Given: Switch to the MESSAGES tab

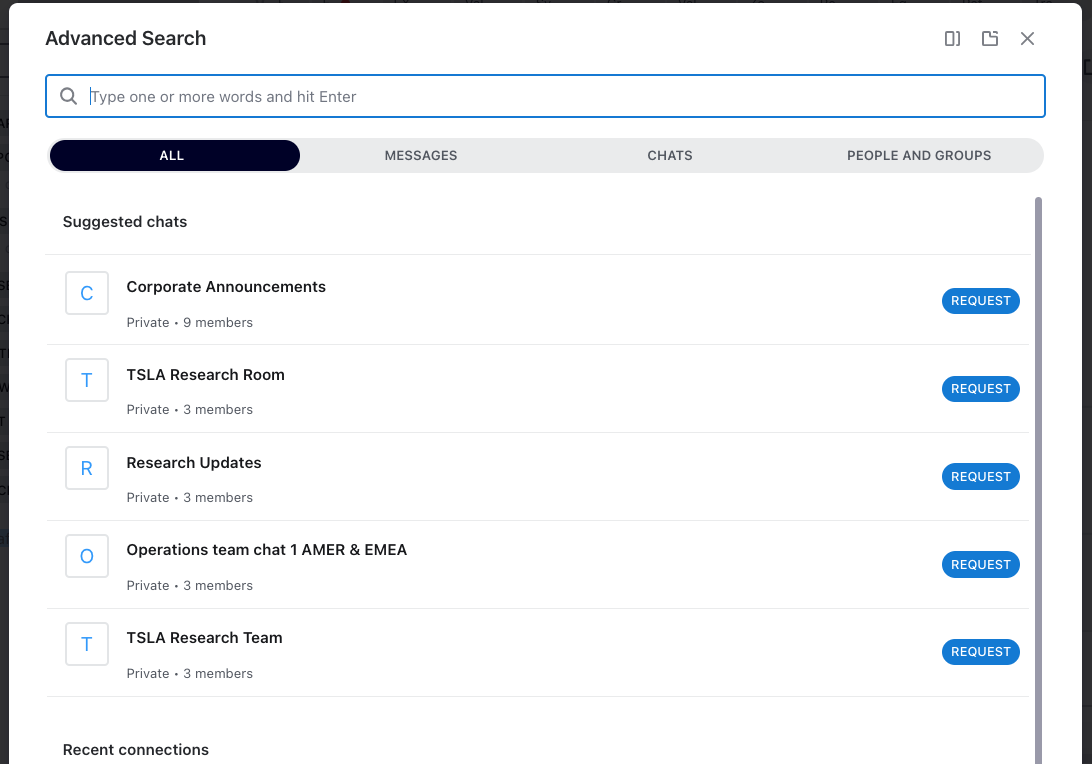Looking at the screenshot, I should pos(421,155).
